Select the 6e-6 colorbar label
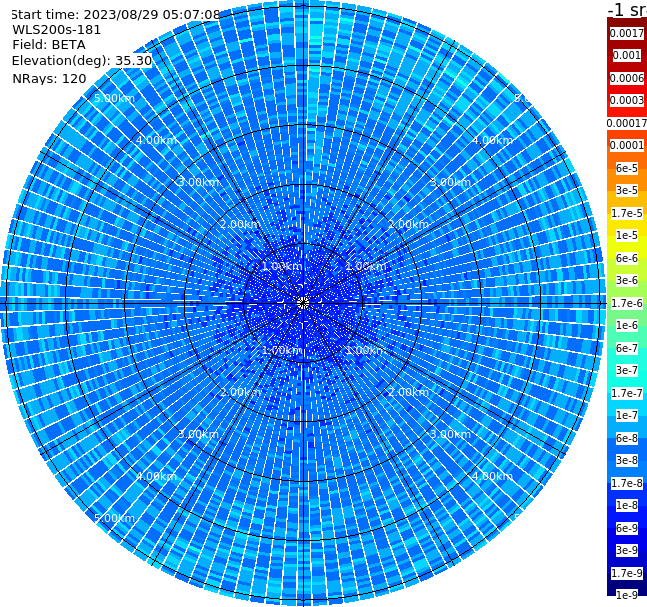Image resolution: width=647 pixels, height=607 pixels. click(x=627, y=258)
